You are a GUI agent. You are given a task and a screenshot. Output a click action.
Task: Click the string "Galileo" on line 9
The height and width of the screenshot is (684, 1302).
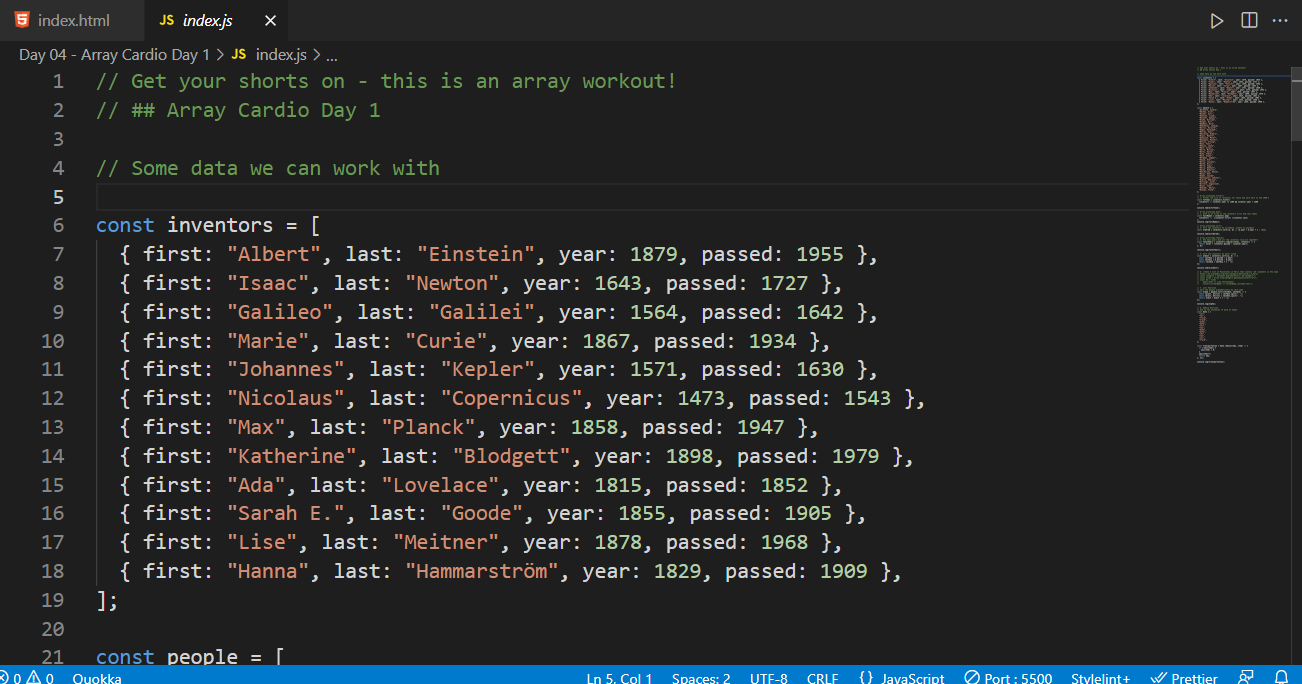280,312
